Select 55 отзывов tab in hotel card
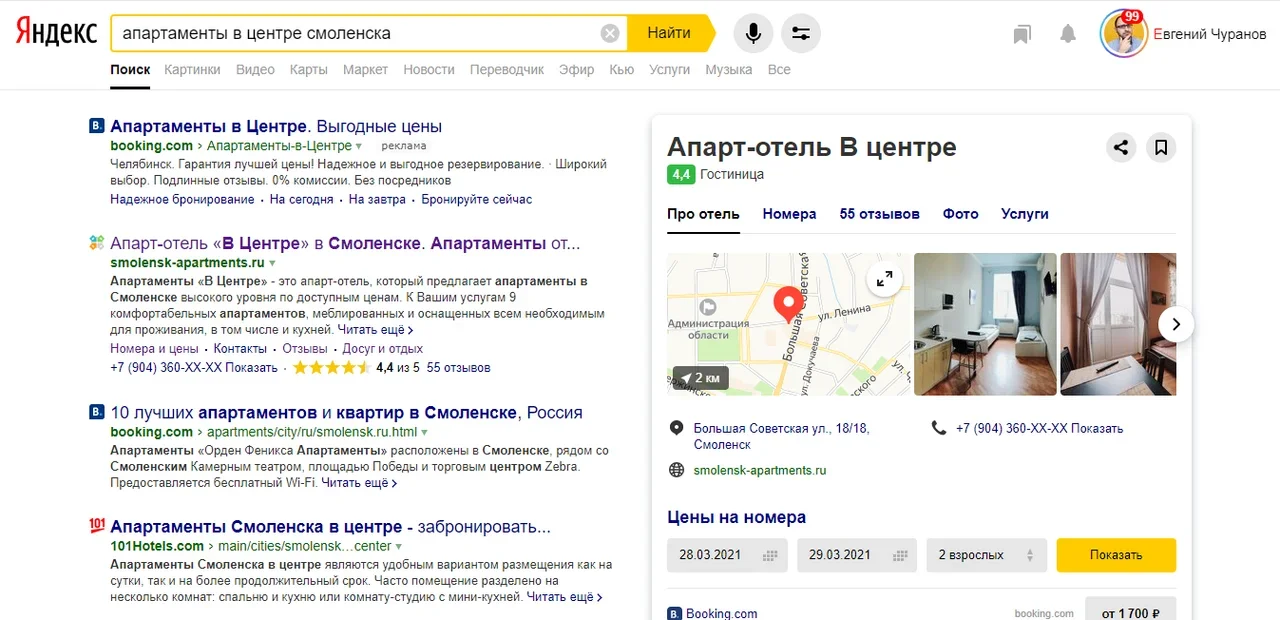 tap(880, 214)
